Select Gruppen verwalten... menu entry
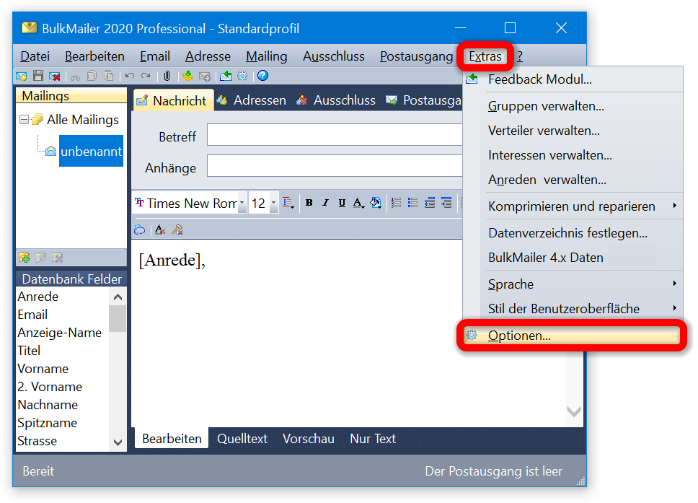 [573, 106]
